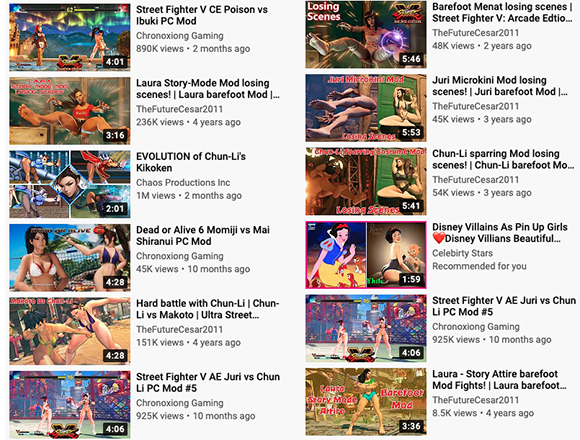This screenshot has width=580, height=440.
Task: Click the Chun-Li sparring Costume Mod thumbnail
Action: click(366, 181)
